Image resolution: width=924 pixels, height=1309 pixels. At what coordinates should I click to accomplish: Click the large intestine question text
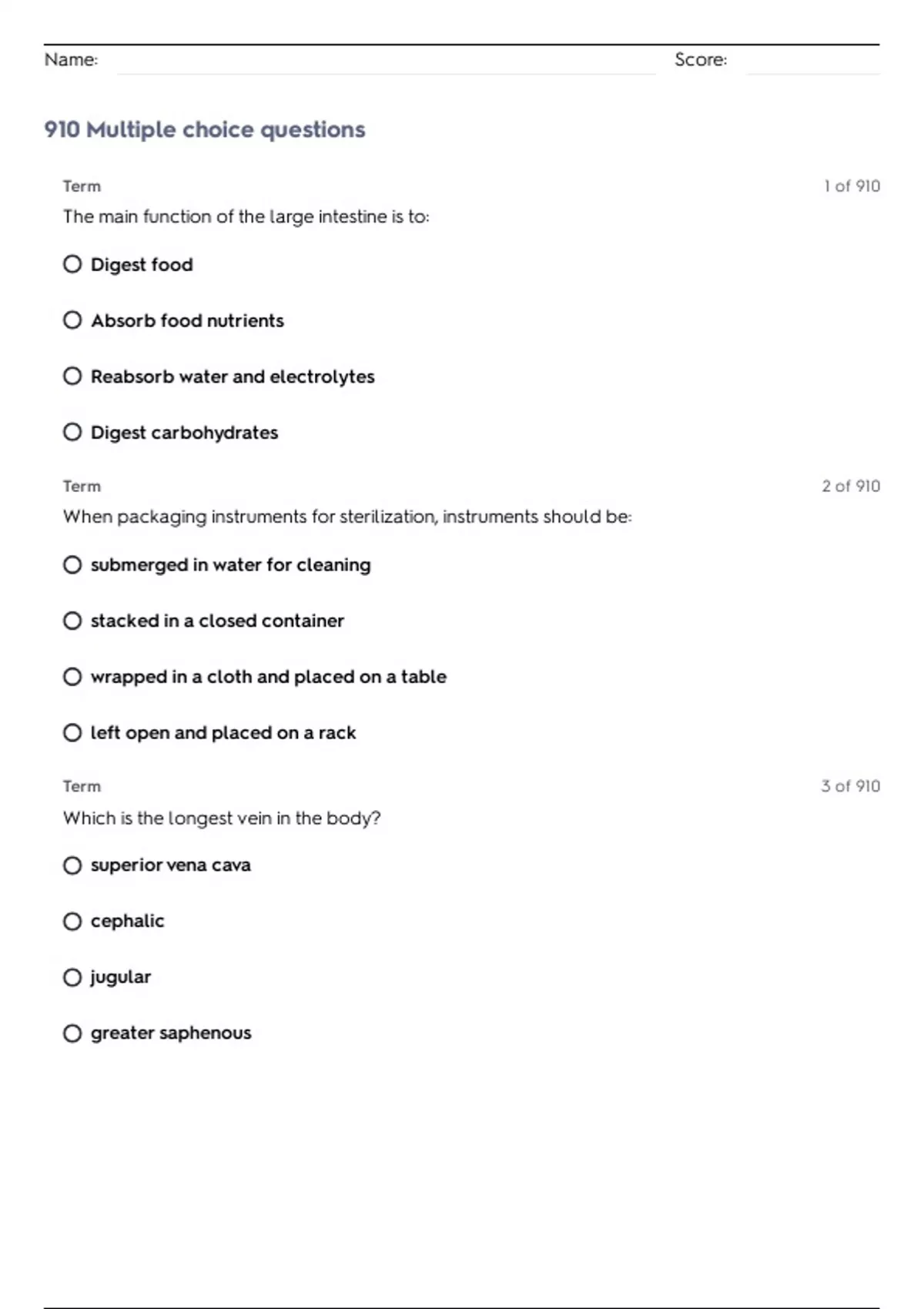click(246, 217)
